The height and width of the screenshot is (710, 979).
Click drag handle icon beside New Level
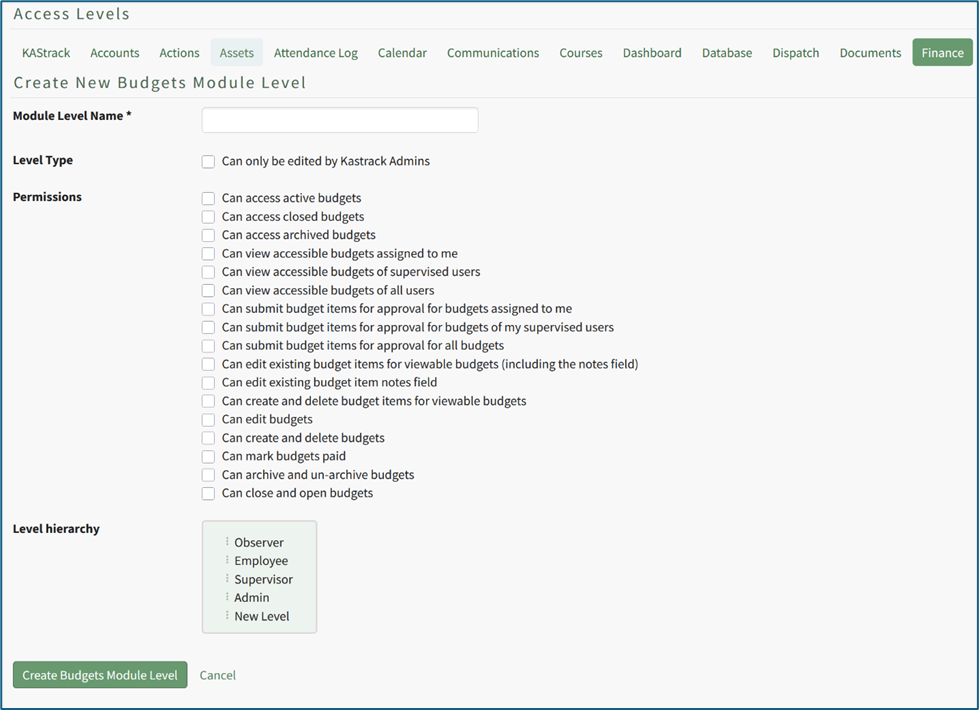[x=227, y=616]
